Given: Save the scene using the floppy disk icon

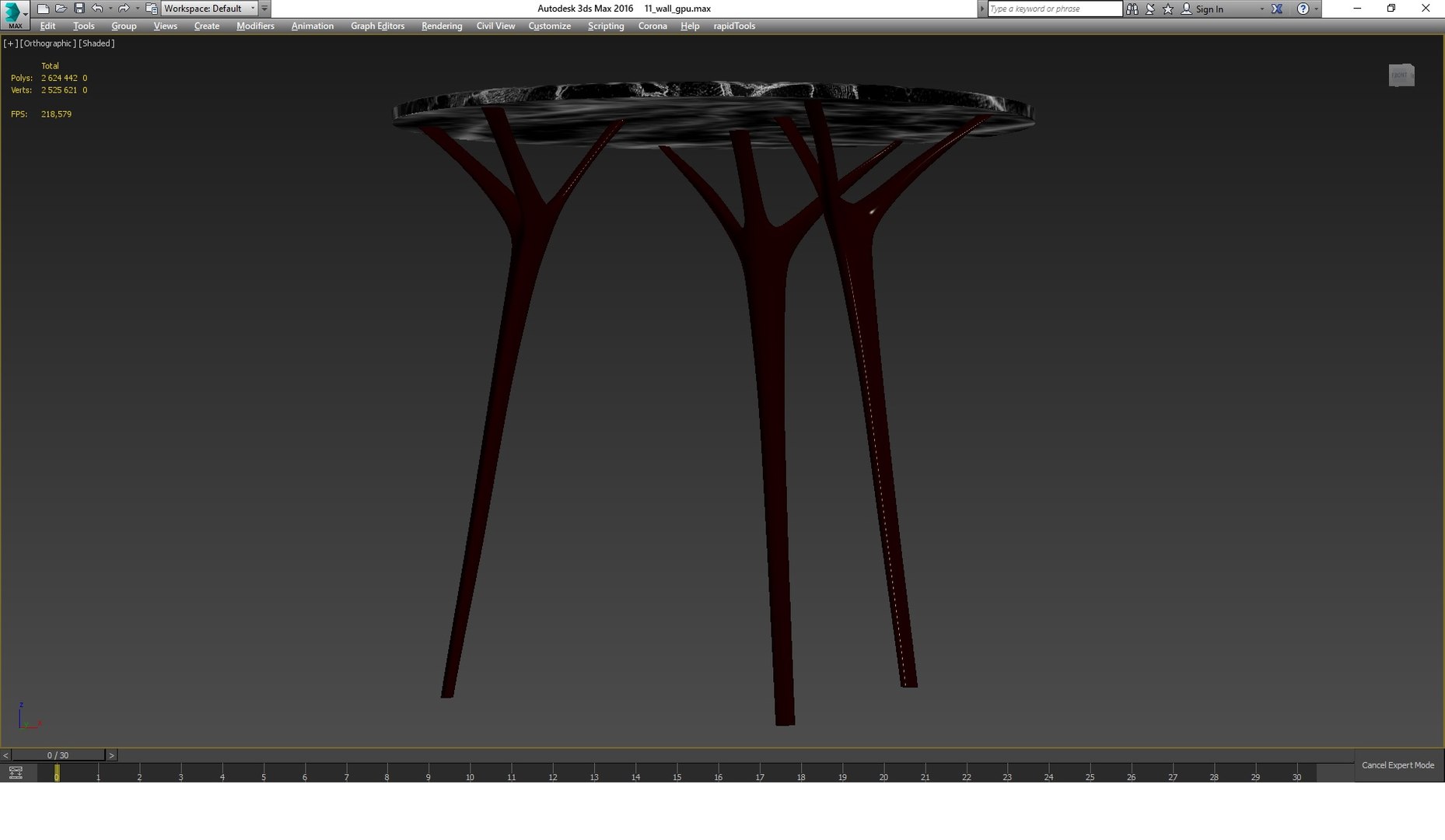Looking at the screenshot, I should pos(79,9).
